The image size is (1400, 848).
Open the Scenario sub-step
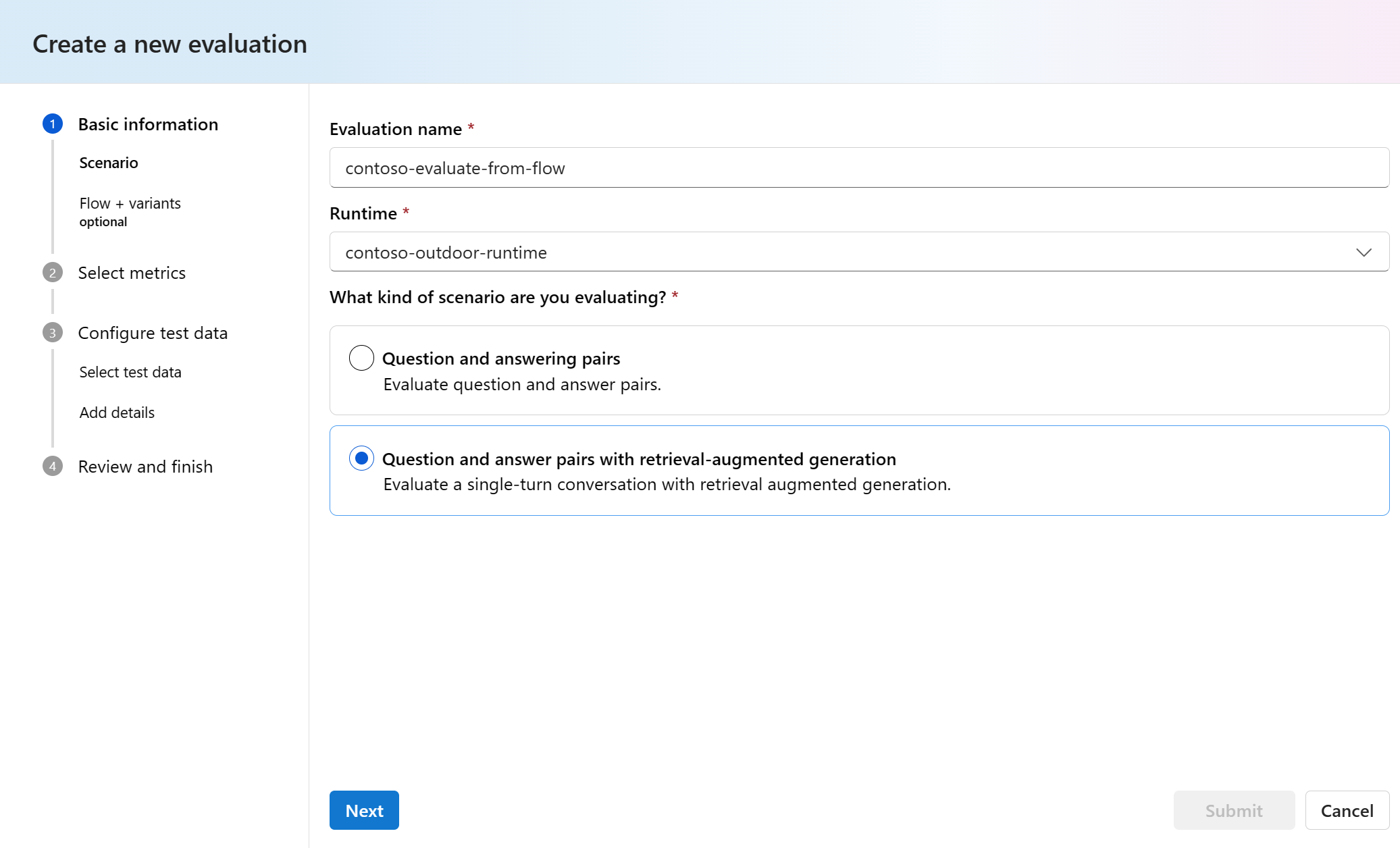(x=109, y=163)
